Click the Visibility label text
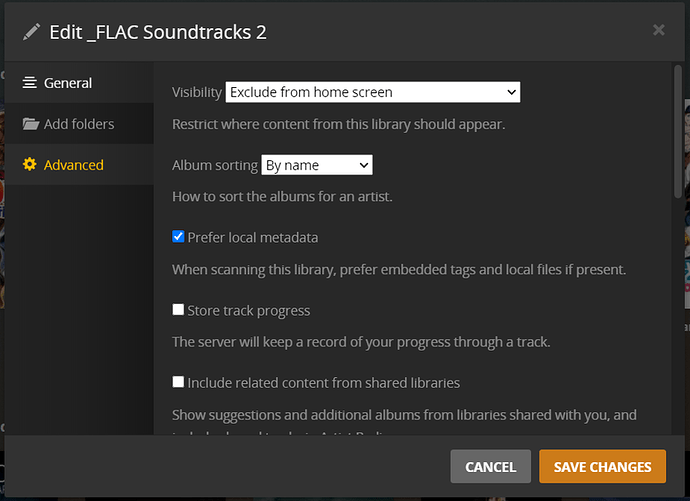 [197, 92]
